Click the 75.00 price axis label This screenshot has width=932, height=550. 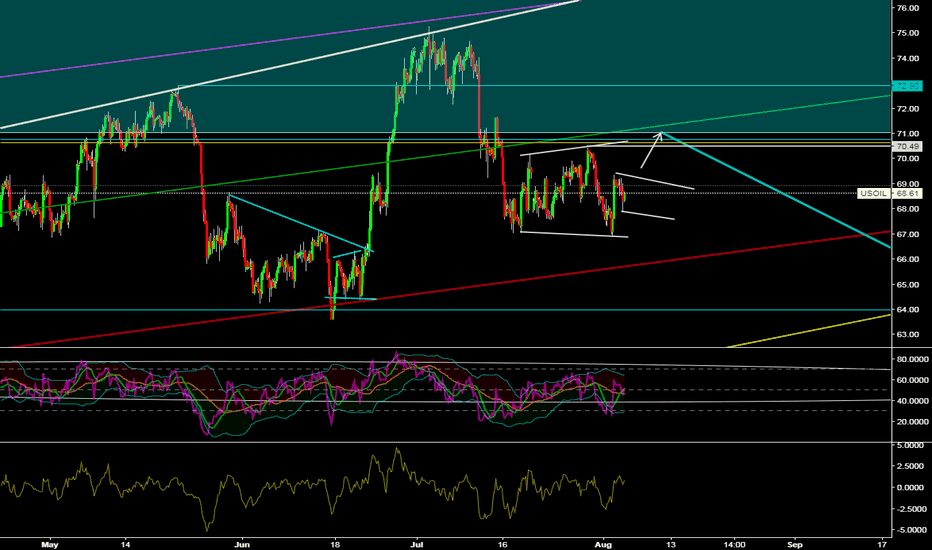908,33
